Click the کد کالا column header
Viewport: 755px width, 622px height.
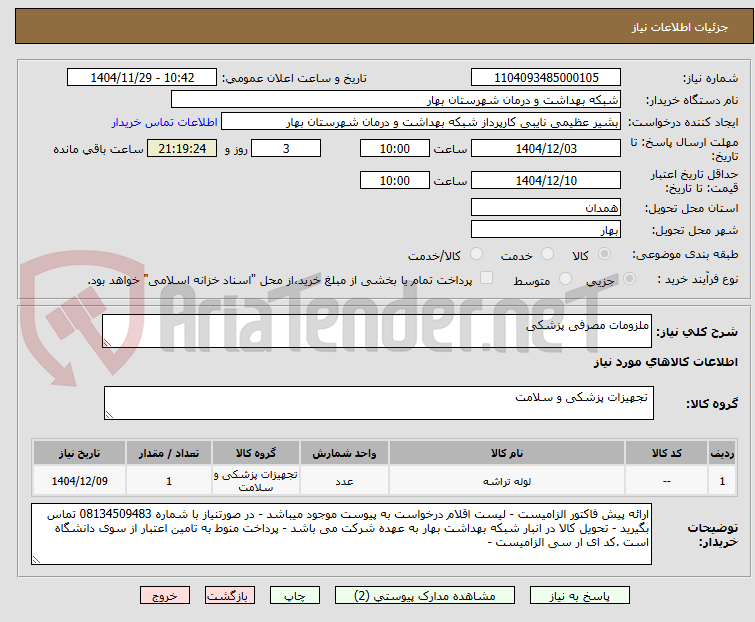tap(666, 453)
